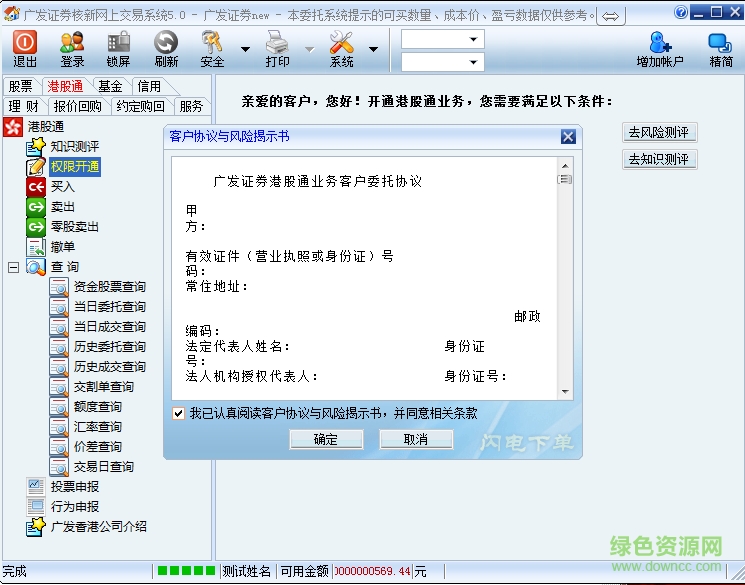Click the 锁屏 lock screen icon
745x585 pixels.
pyautogui.click(x=119, y=42)
